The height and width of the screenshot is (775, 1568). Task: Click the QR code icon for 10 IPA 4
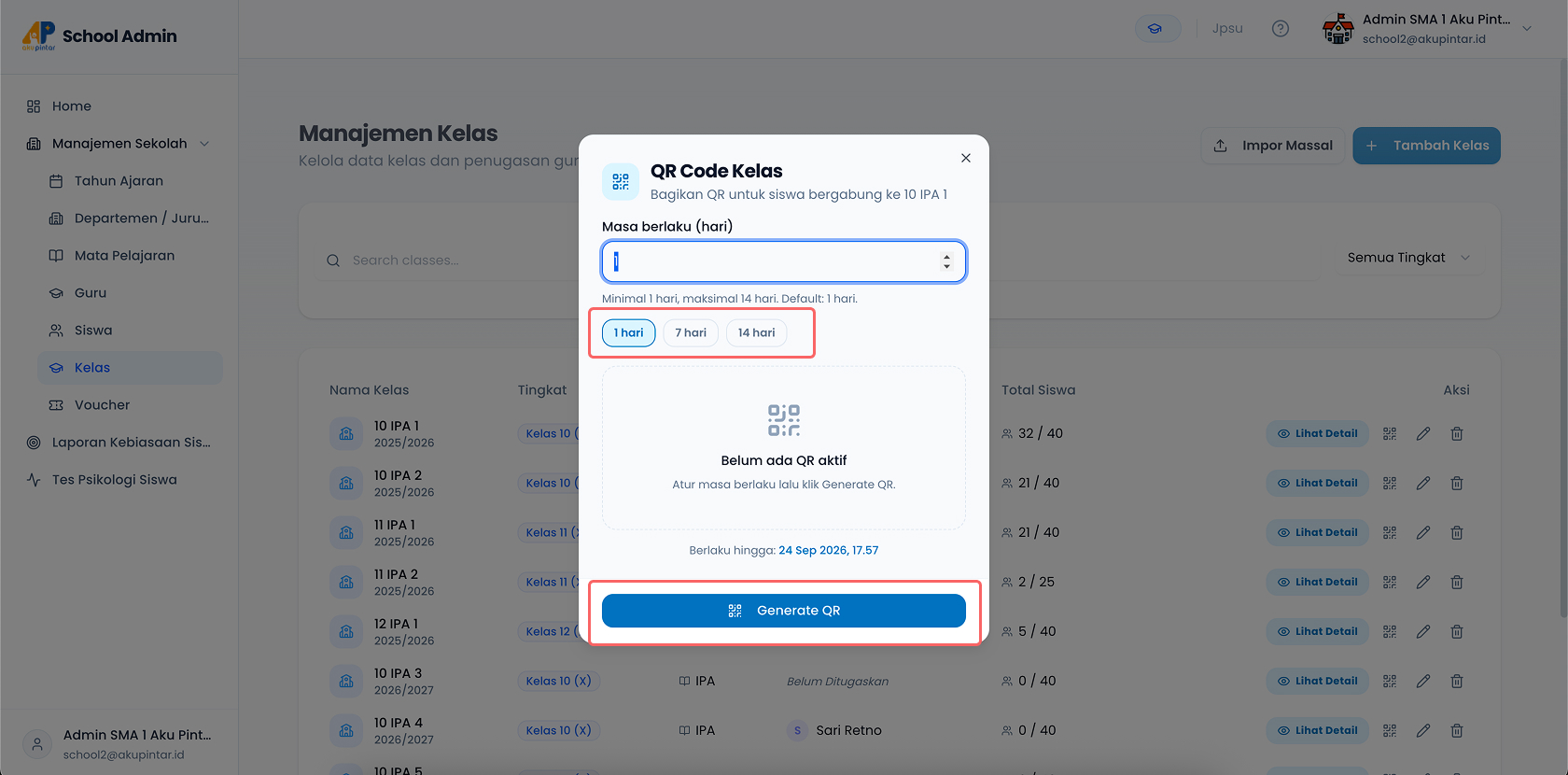(x=1390, y=730)
